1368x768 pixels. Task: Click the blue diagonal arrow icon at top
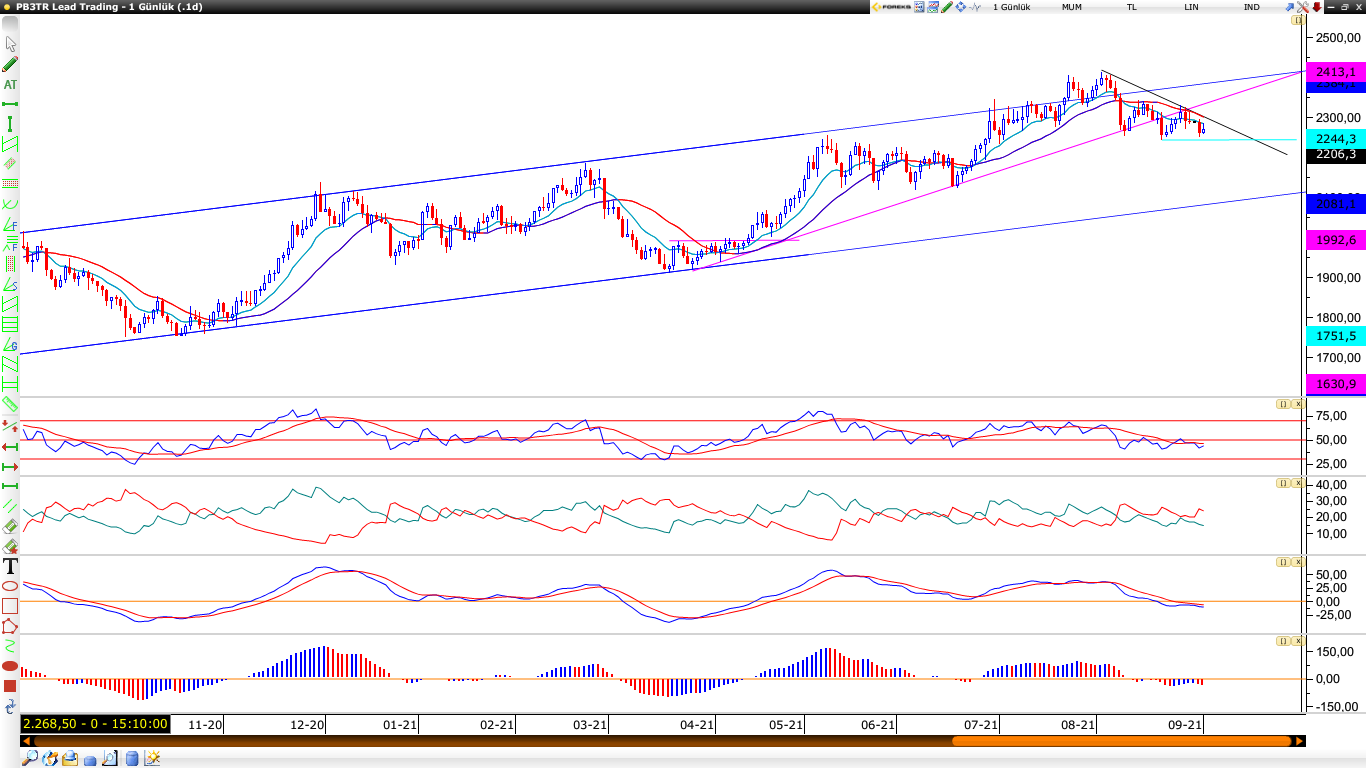[1290, 7]
